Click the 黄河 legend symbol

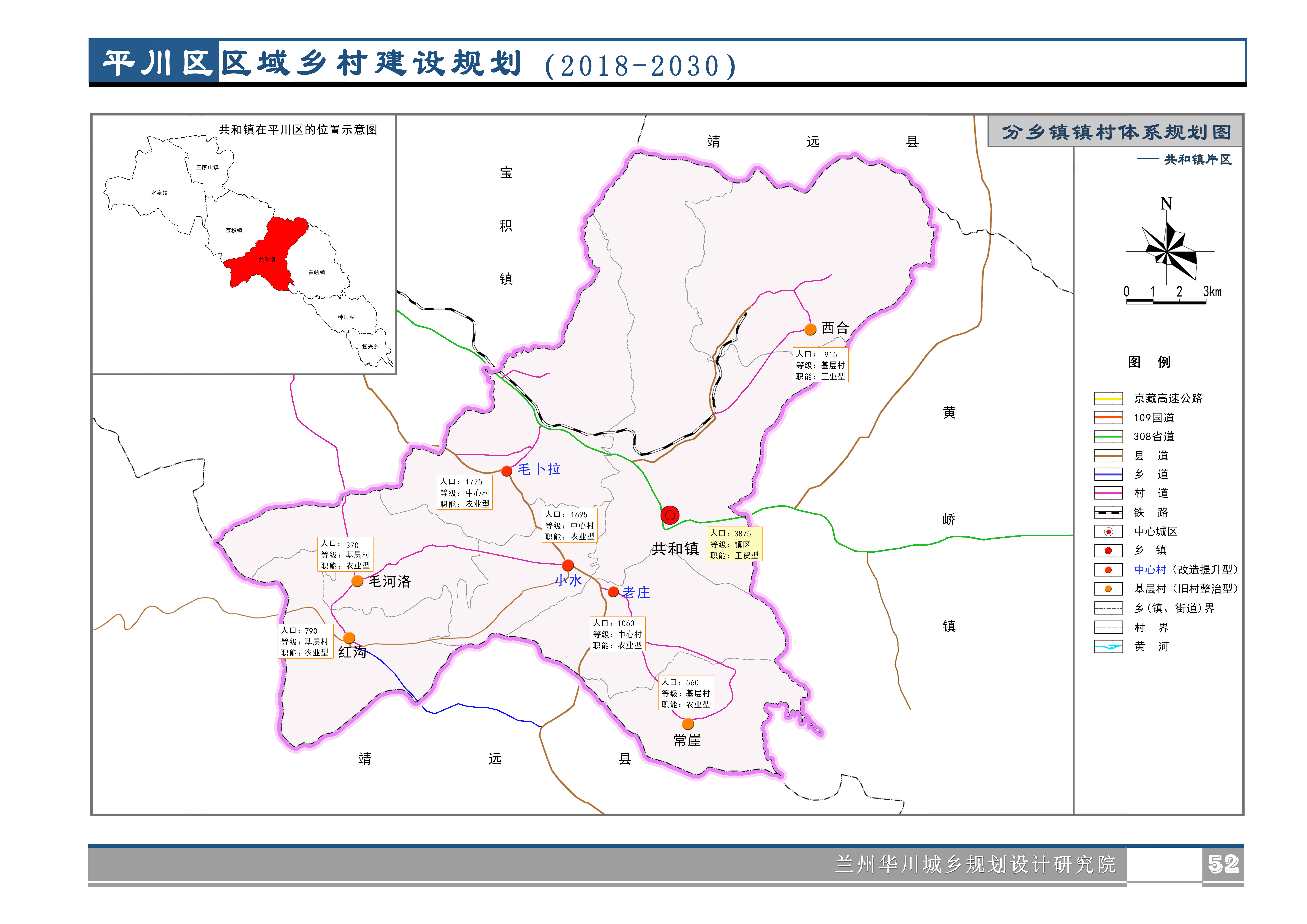1108,647
